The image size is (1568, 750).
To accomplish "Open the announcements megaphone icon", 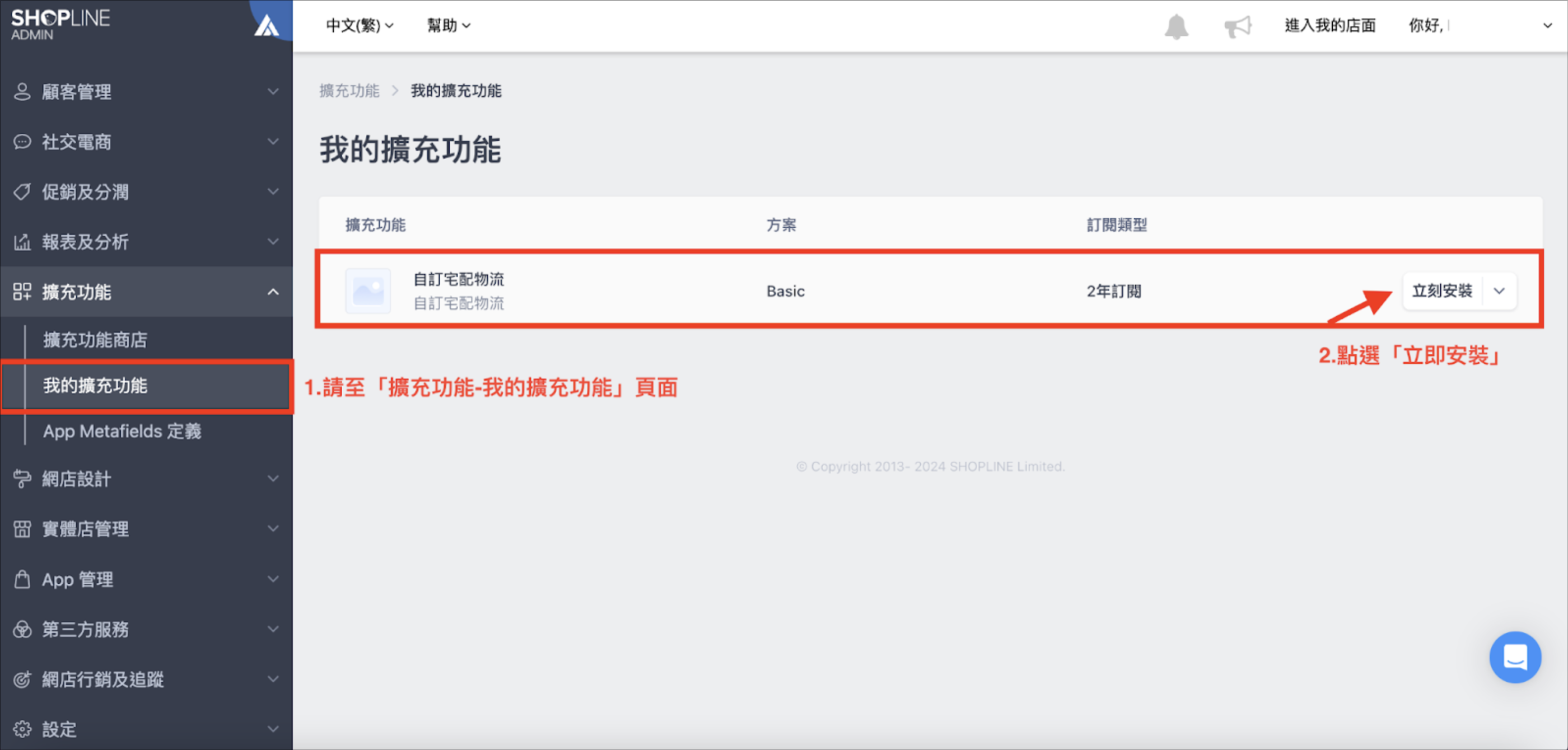I will [x=1238, y=26].
